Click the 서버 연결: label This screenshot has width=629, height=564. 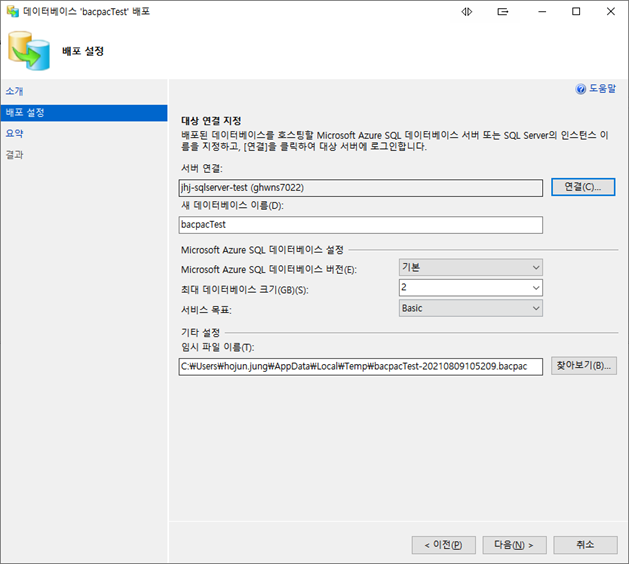pos(202,168)
